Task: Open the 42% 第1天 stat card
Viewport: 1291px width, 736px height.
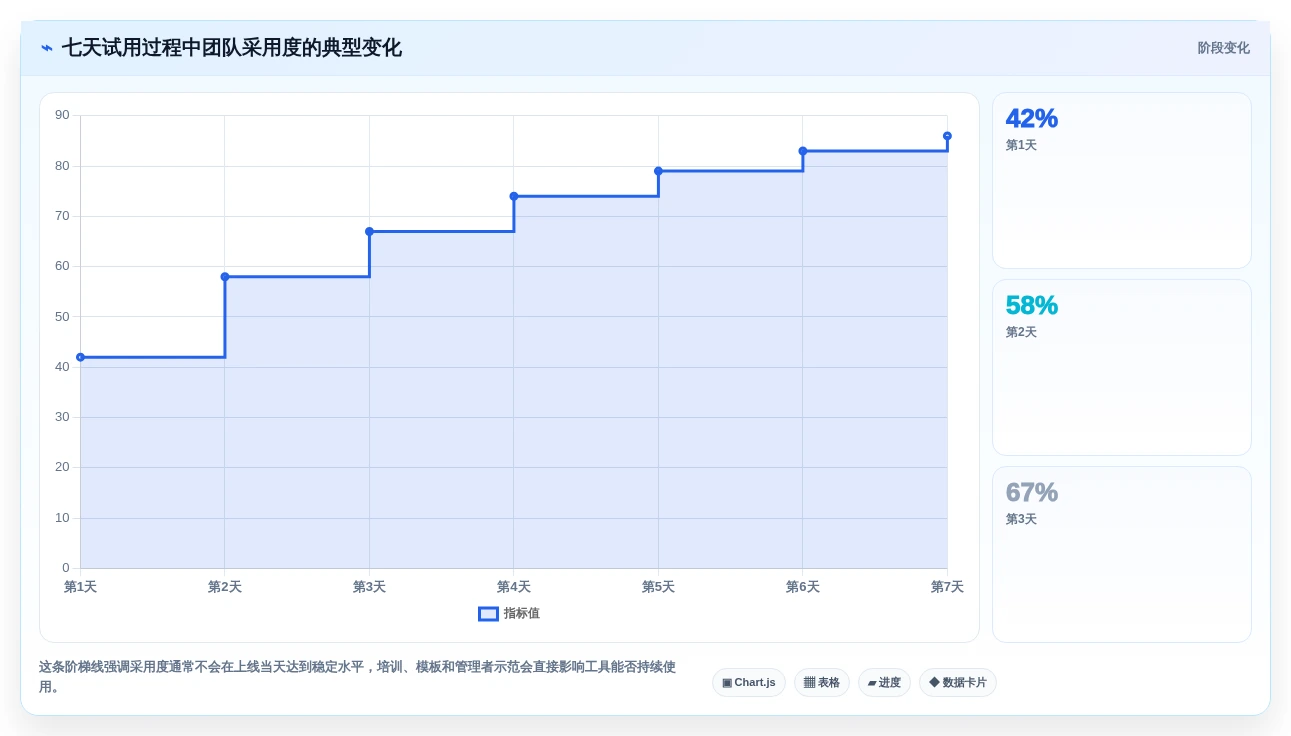Action: pyautogui.click(x=1122, y=181)
